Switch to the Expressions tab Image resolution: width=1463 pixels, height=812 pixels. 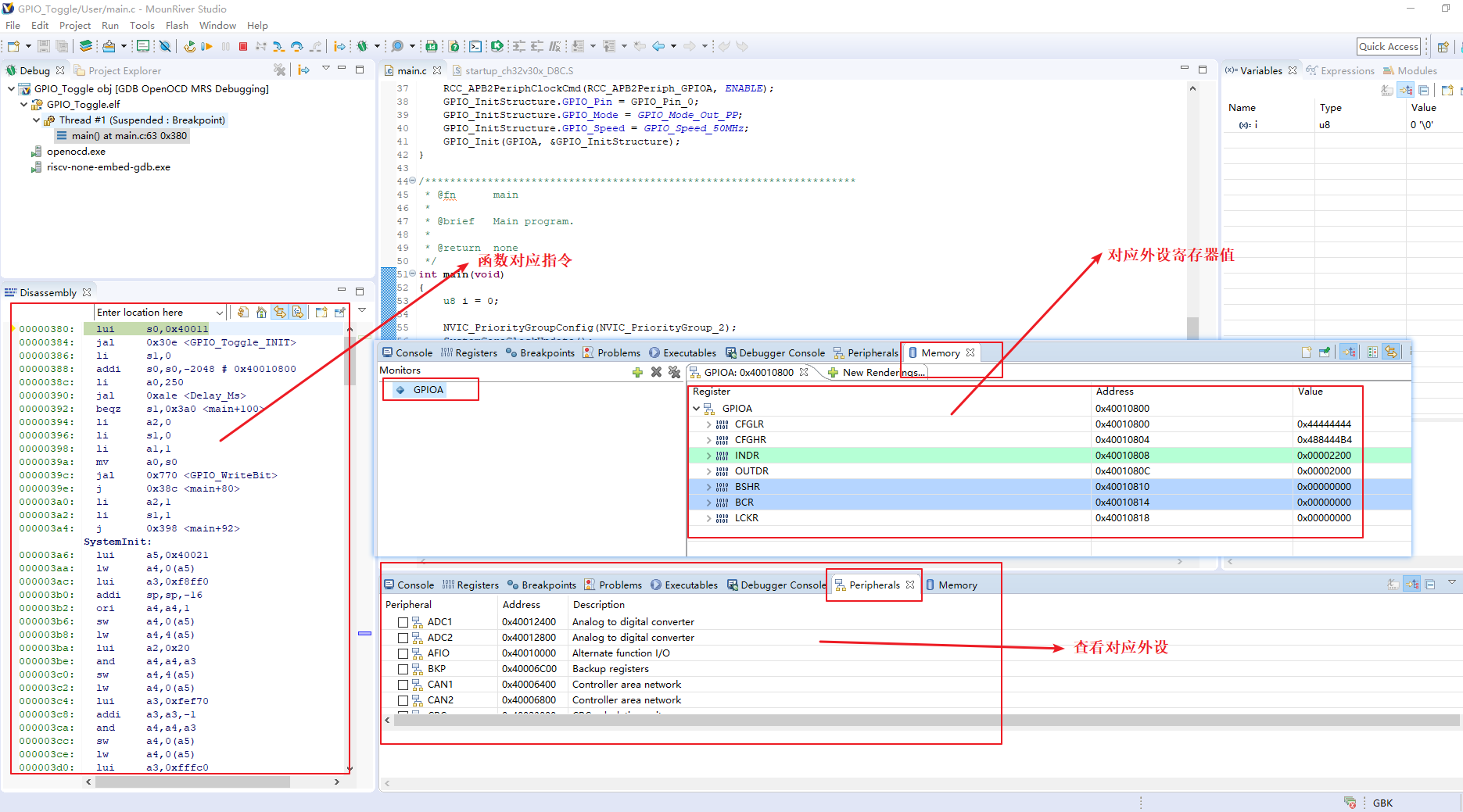point(1340,70)
